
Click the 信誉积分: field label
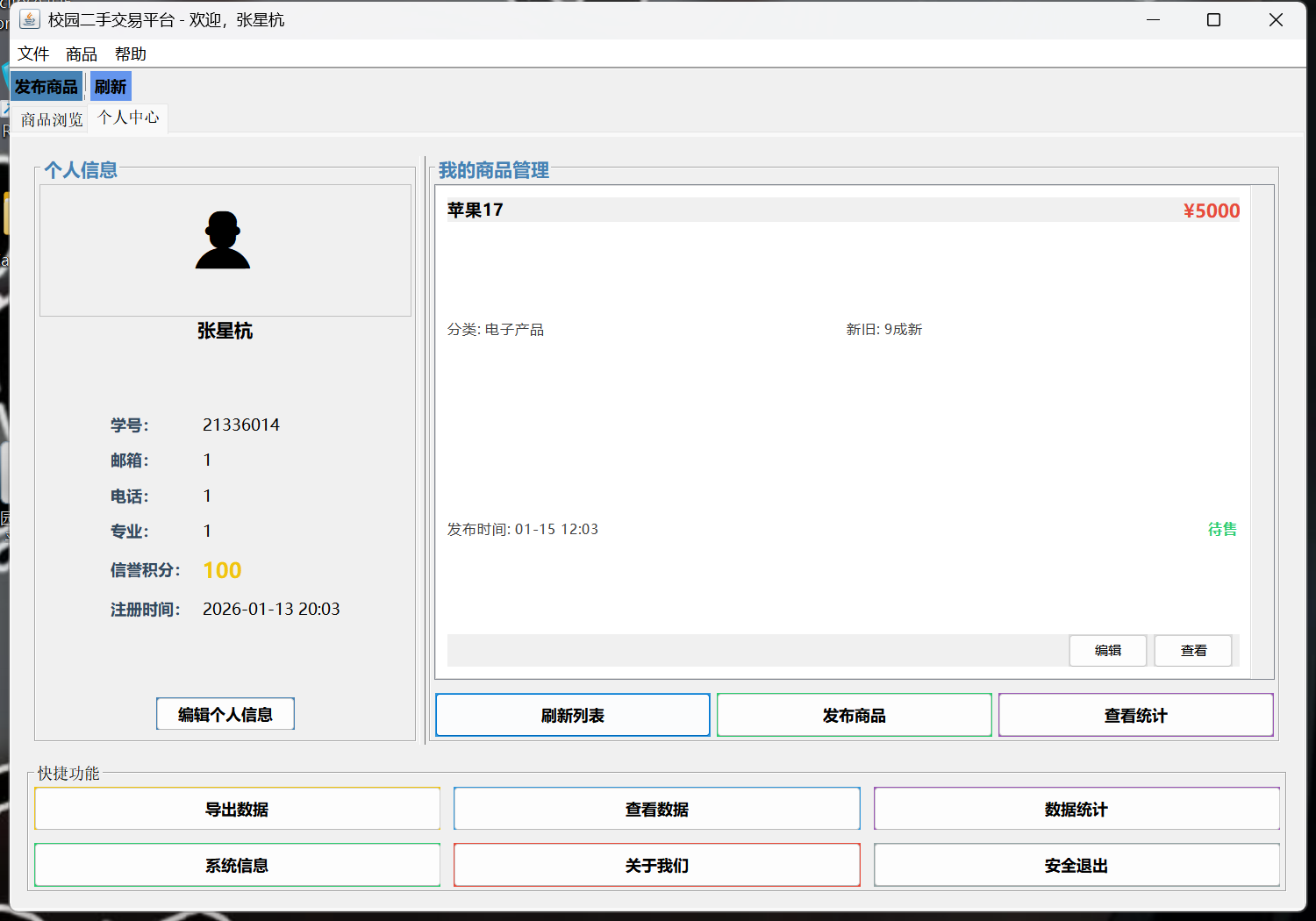[x=146, y=570]
